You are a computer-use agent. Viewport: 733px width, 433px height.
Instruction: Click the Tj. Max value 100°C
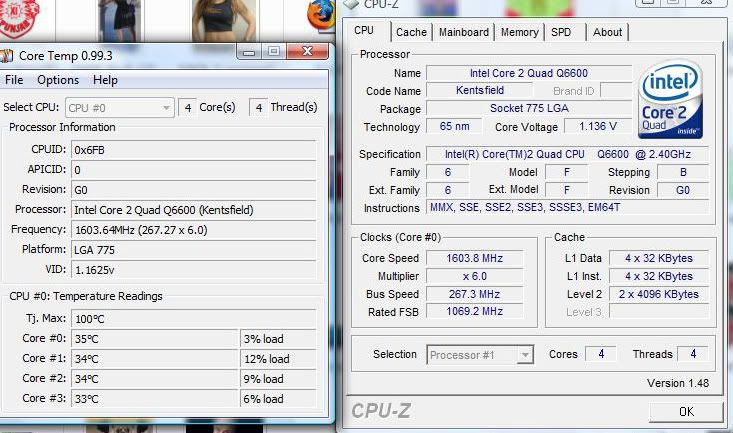tap(194, 319)
